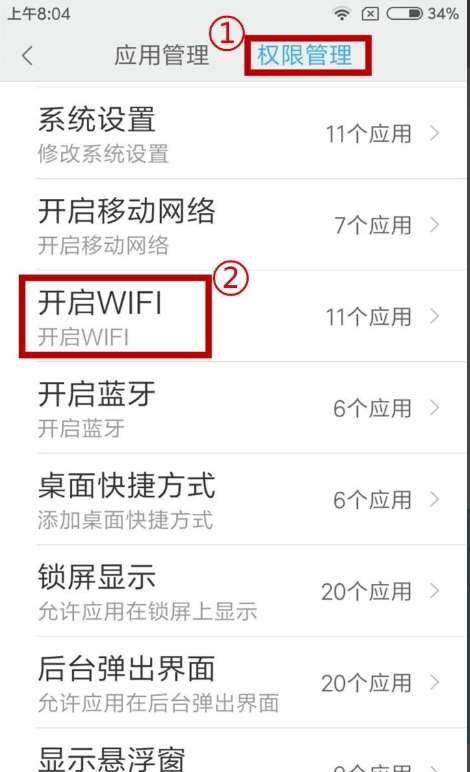The image size is (470, 772).
Task: Tap the battery indicator icon
Action: (405, 14)
